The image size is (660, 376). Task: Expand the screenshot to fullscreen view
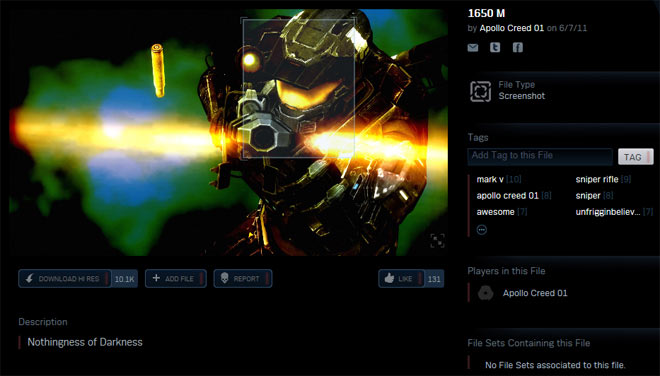437,241
